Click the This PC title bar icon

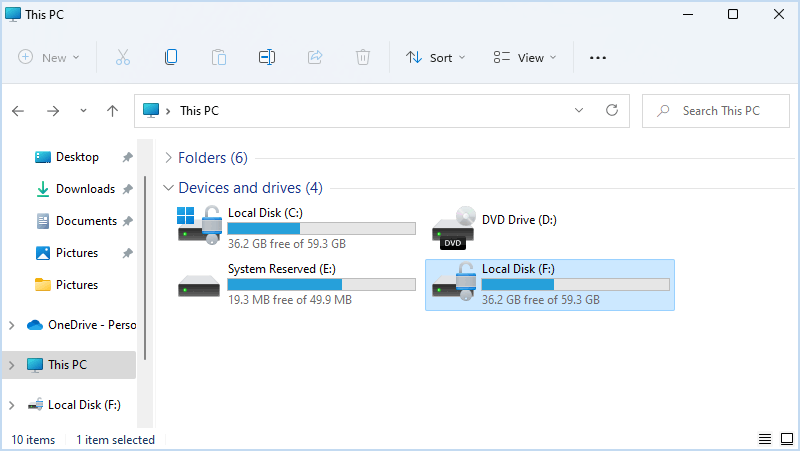coord(13,14)
